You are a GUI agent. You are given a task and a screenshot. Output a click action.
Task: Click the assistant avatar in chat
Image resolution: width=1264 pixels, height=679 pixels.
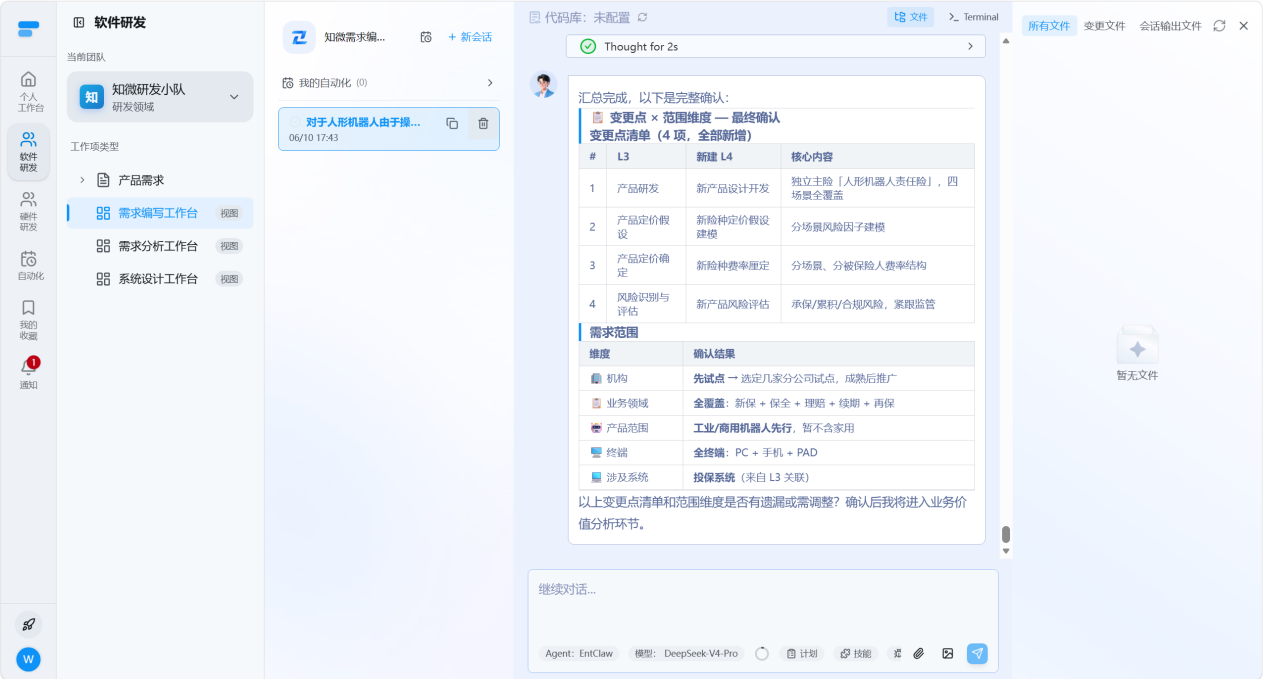543,85
